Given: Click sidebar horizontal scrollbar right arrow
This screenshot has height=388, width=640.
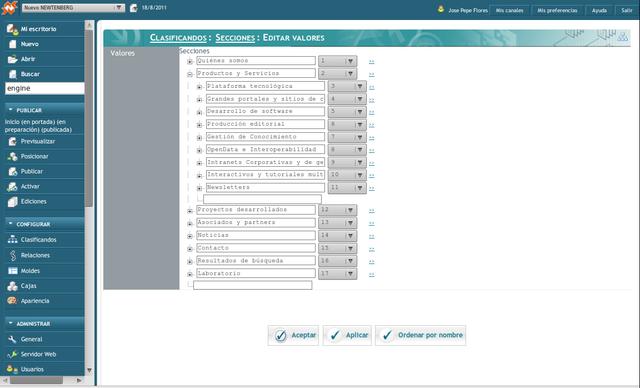Looking at the screenshot, I should pos(79,380).
